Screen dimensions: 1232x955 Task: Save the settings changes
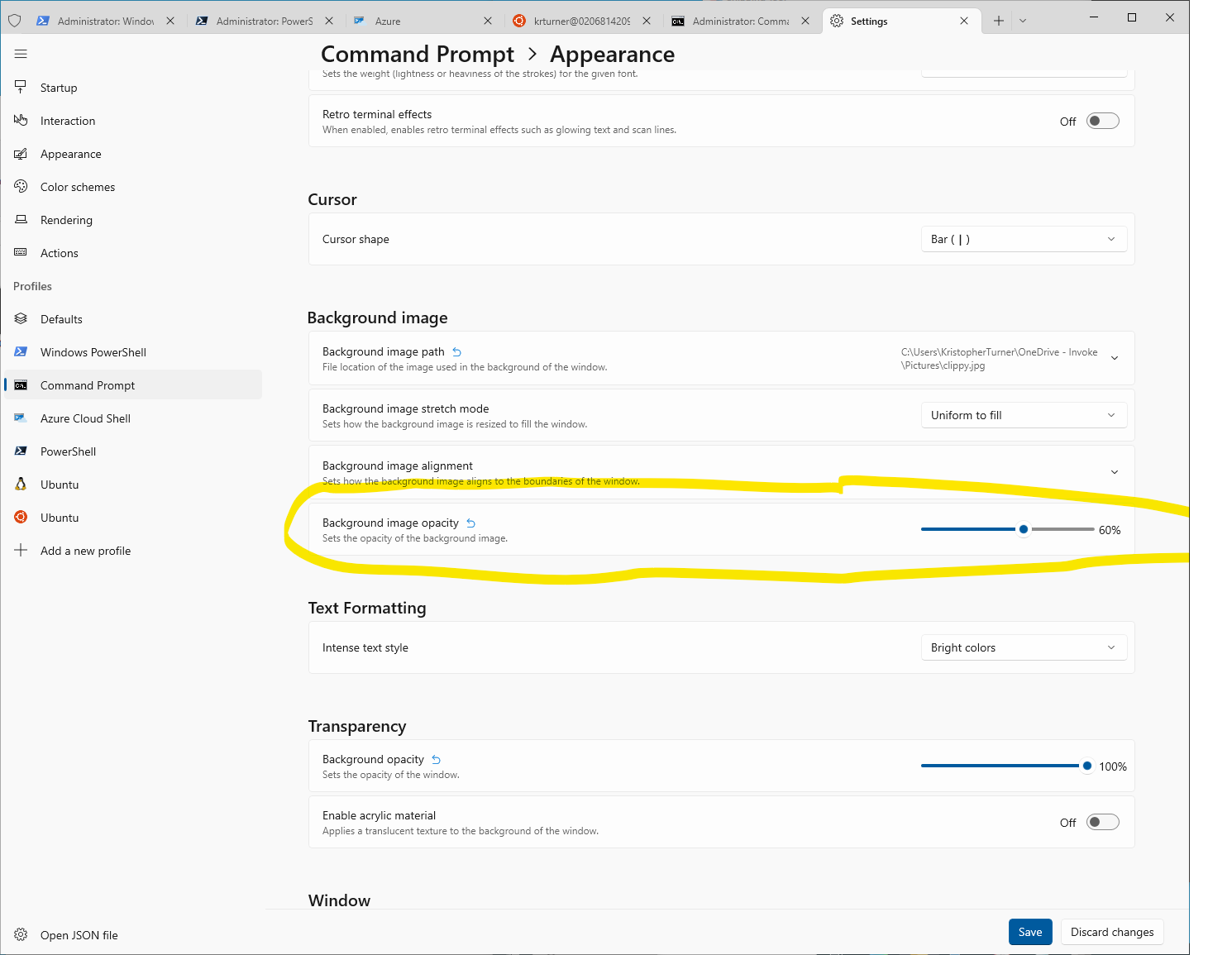(x=1029, y=932)
